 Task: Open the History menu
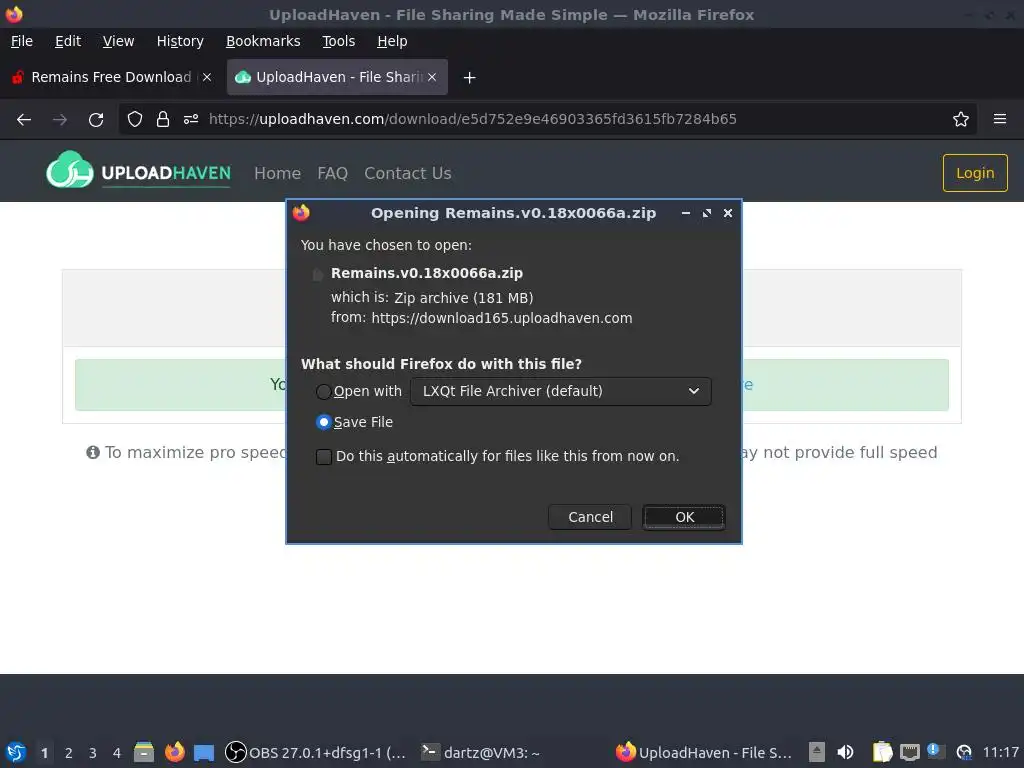point(180,41)
